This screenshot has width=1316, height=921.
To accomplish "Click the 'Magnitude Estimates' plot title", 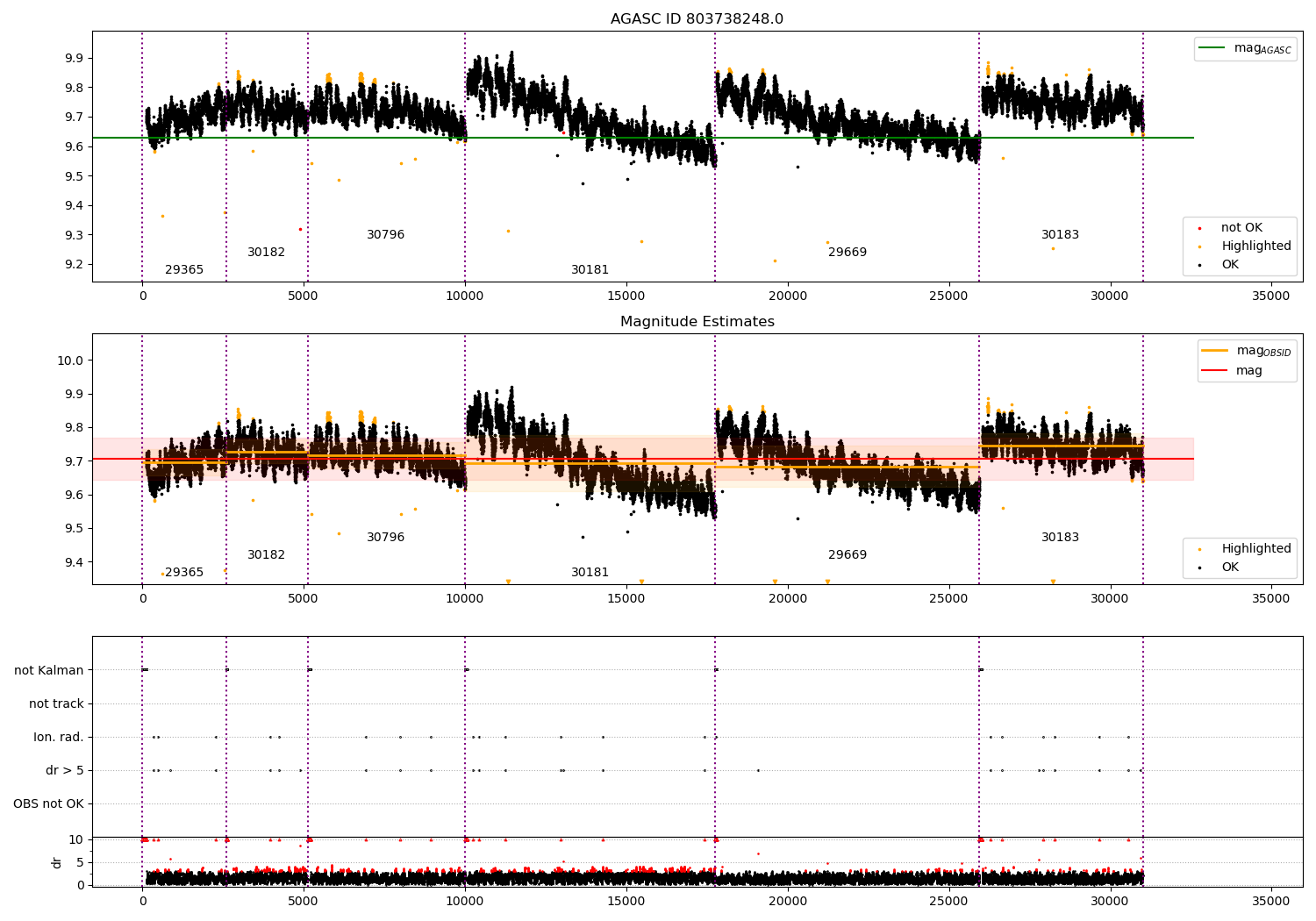I will (x=697, y=322).
